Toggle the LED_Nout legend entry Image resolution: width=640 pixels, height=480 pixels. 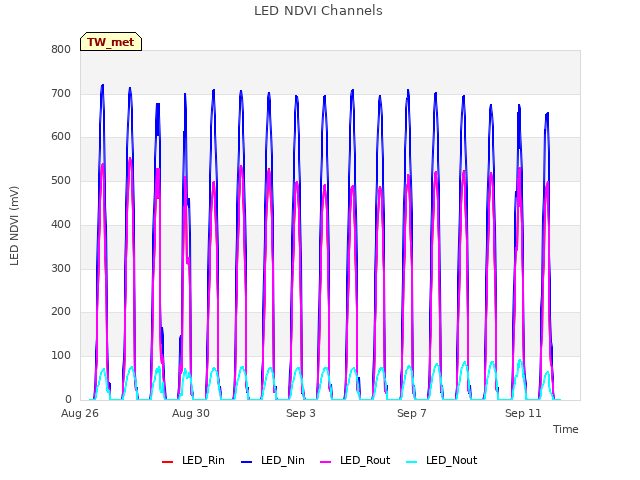pos(442,460)
